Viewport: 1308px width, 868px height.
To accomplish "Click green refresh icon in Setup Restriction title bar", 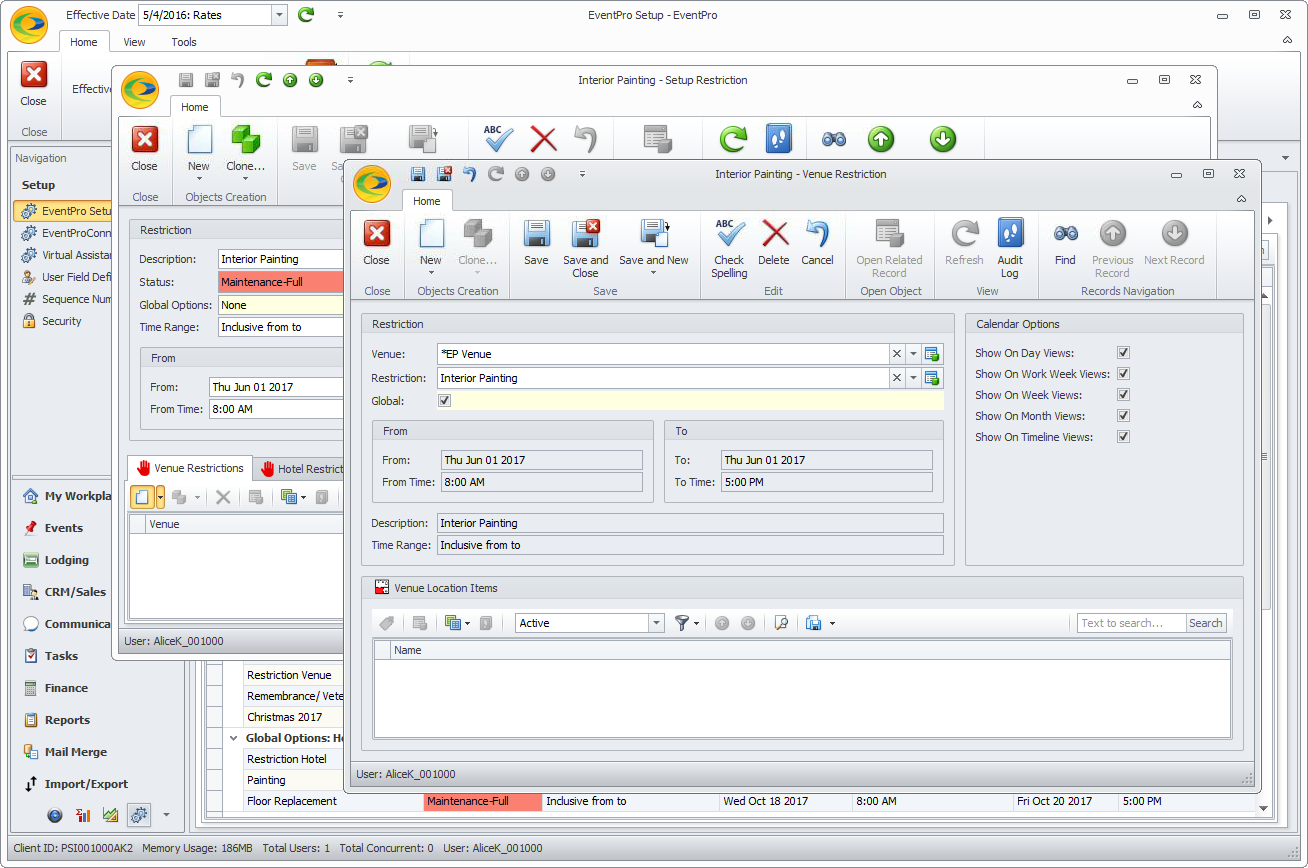I will (x=264, y=80).
